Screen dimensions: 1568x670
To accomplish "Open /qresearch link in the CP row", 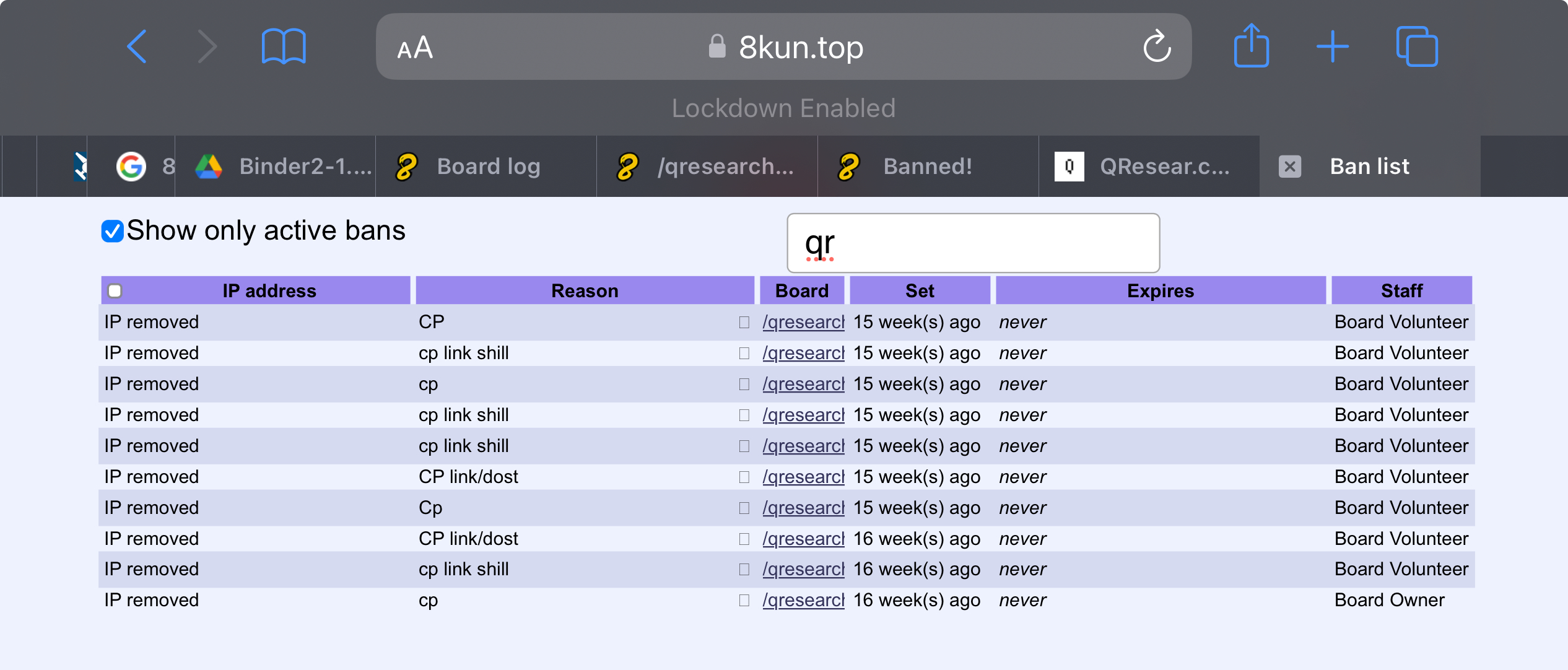I will tap(803, 322).
